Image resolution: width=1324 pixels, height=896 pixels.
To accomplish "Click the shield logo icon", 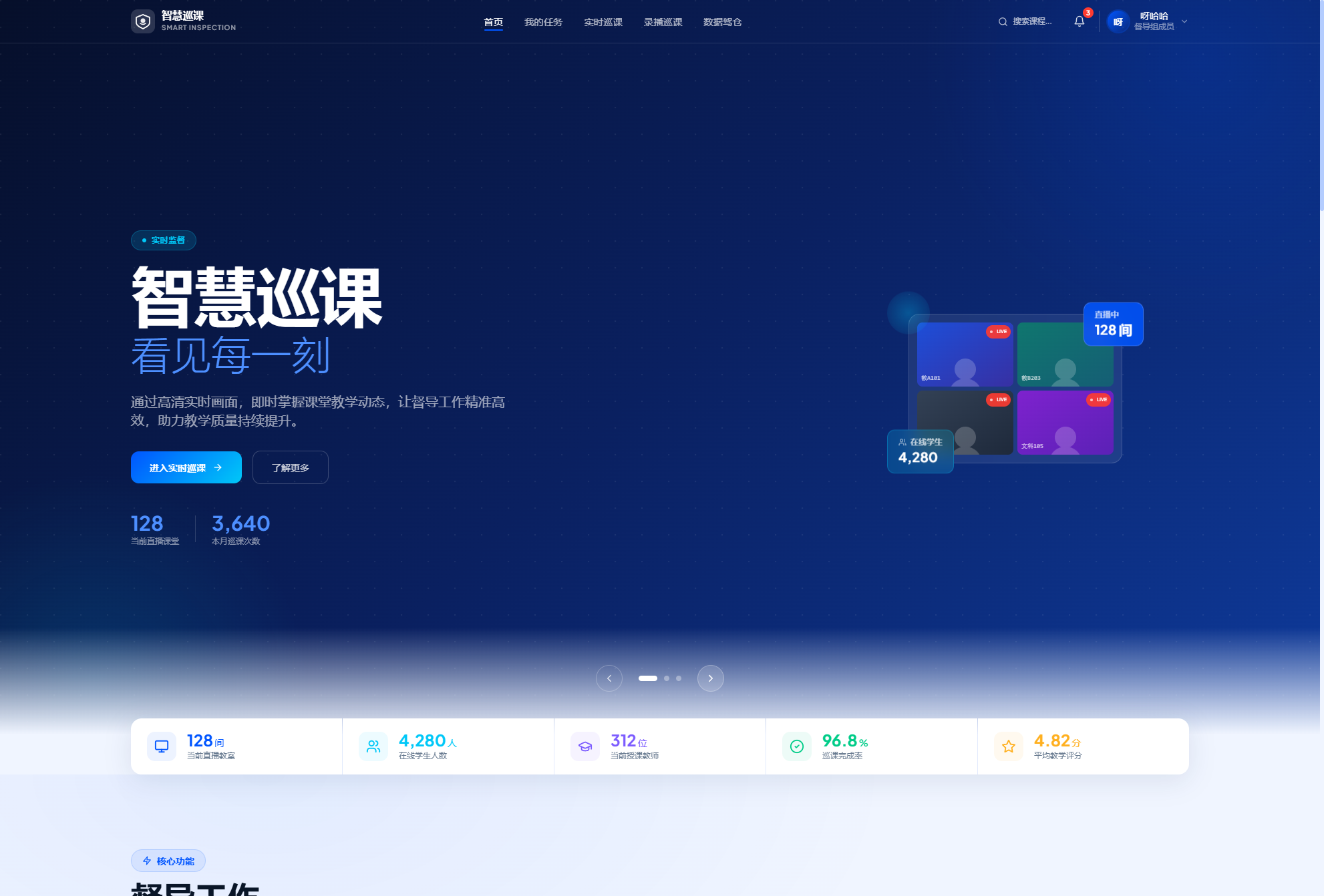I will (x=142, y=21).
